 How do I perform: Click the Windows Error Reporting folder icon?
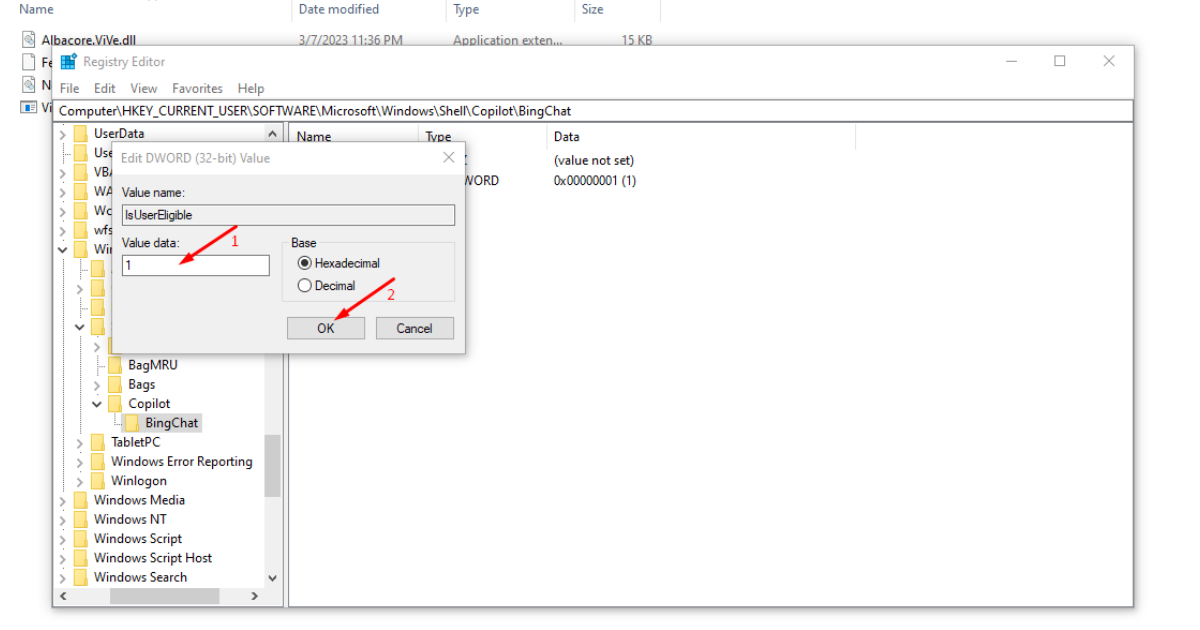click(x=98, y=461)
